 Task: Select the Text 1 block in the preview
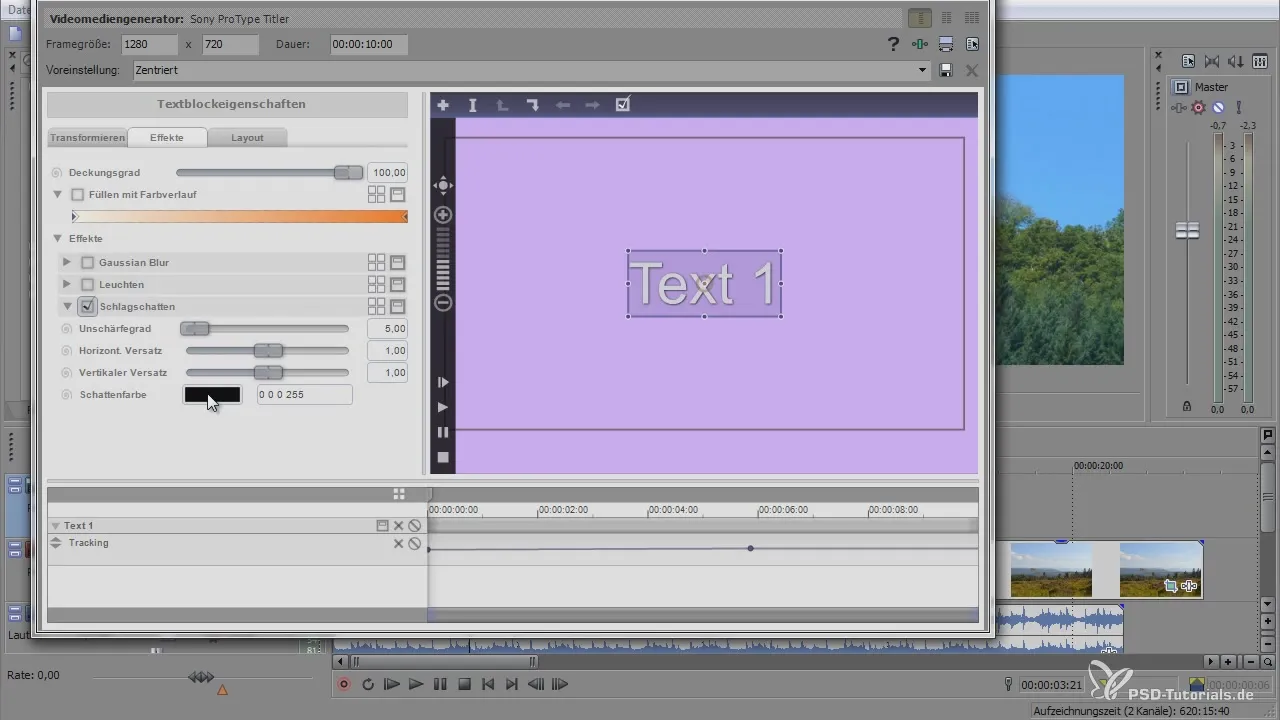[x=704, y=284]
